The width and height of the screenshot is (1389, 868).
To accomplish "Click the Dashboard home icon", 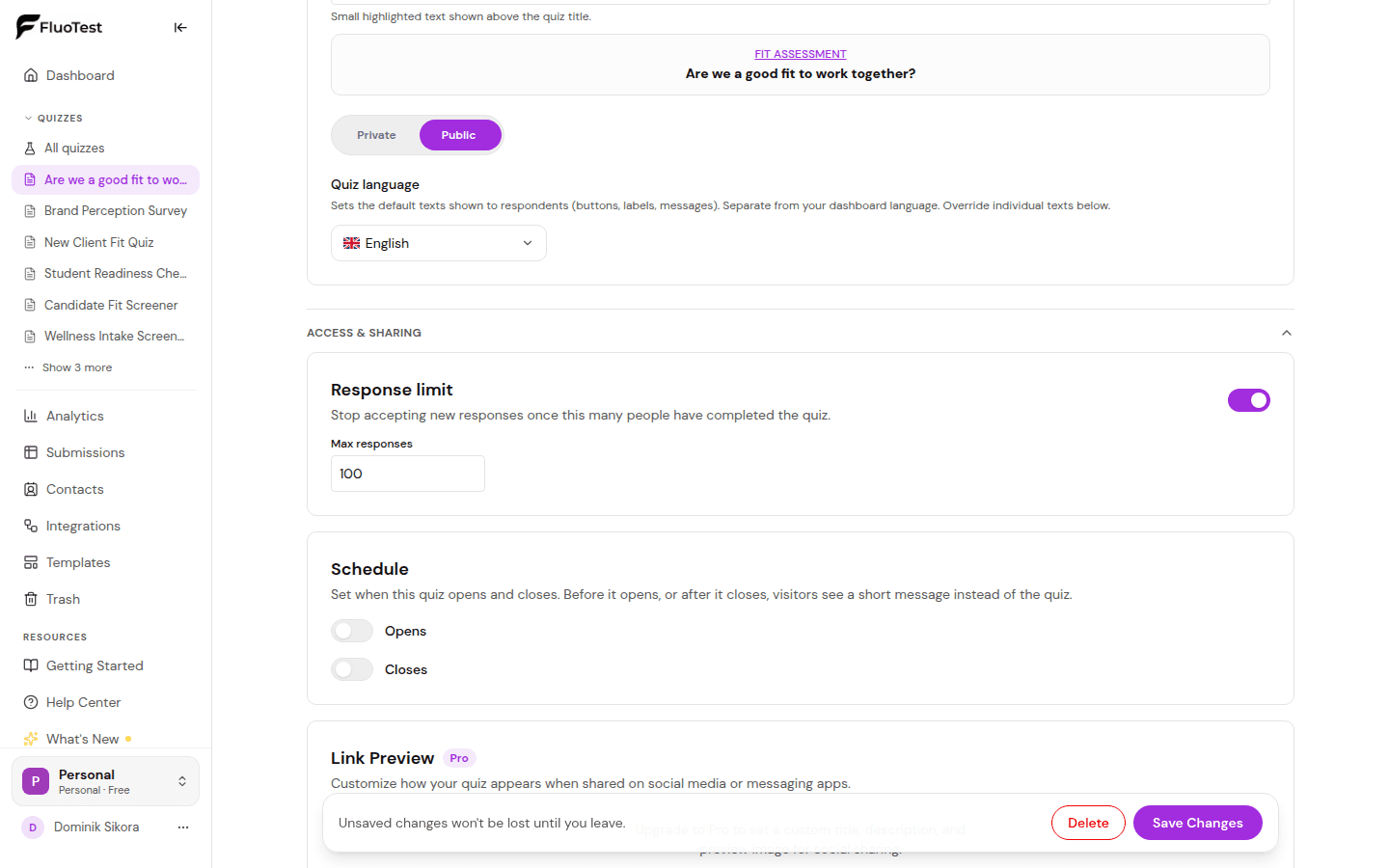I will (31, 75).
